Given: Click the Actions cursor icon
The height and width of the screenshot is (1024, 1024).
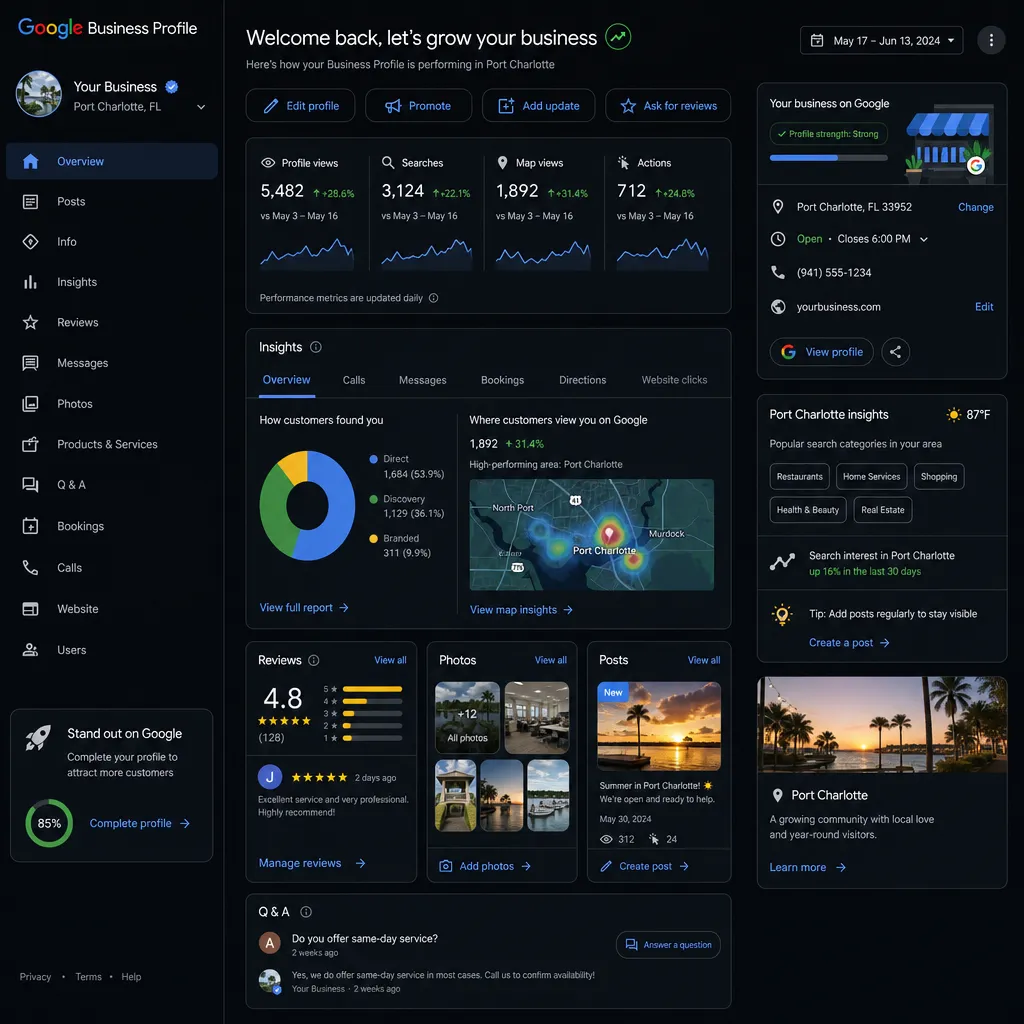Looking at the screenshot, I should [624, 163].
